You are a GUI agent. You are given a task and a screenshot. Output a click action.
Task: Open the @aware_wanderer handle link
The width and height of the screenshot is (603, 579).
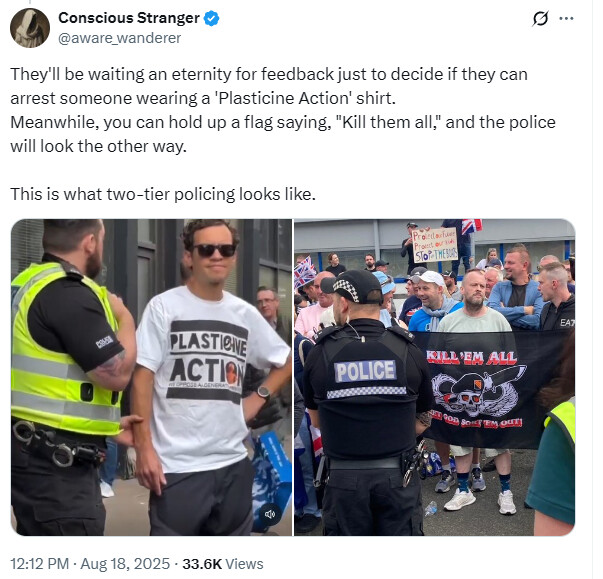pyautogui.click(x=120, y=38)
